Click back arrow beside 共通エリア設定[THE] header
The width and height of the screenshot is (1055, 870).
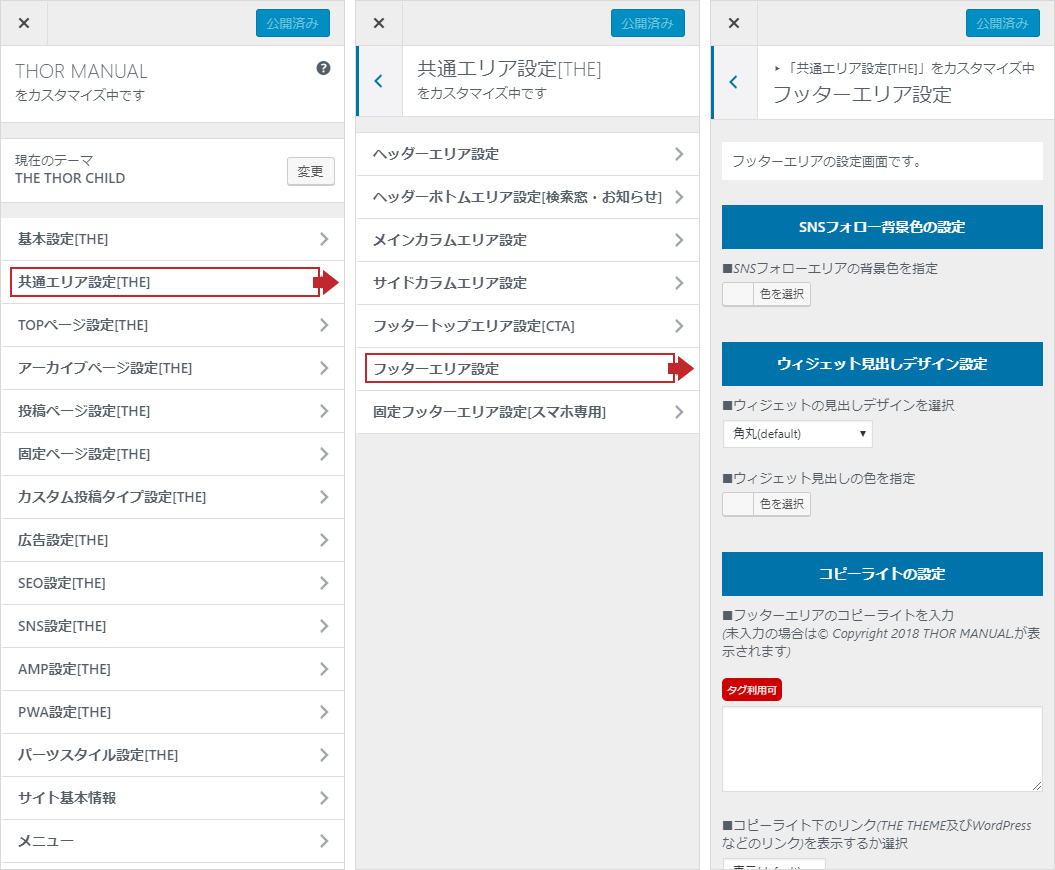pos(378,82)
